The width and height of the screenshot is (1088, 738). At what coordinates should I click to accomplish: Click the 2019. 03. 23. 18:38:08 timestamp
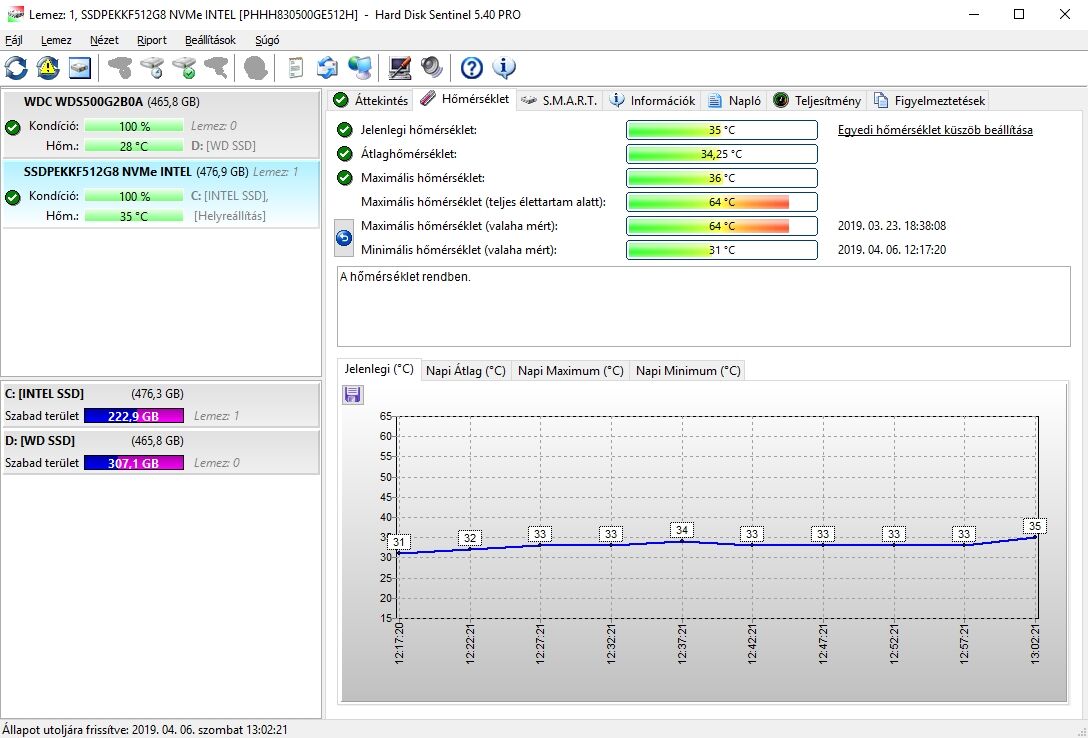click(x=892, y=226)
